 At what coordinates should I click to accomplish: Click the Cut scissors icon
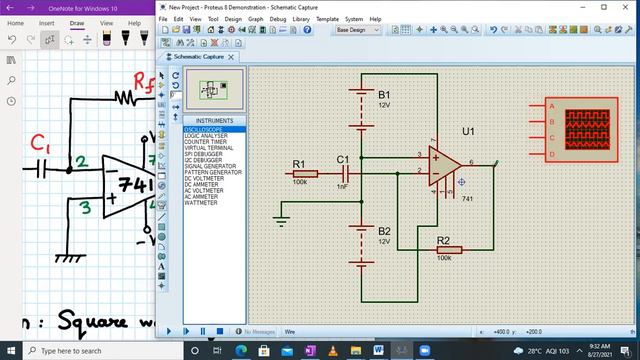click(x=518, y=30)
